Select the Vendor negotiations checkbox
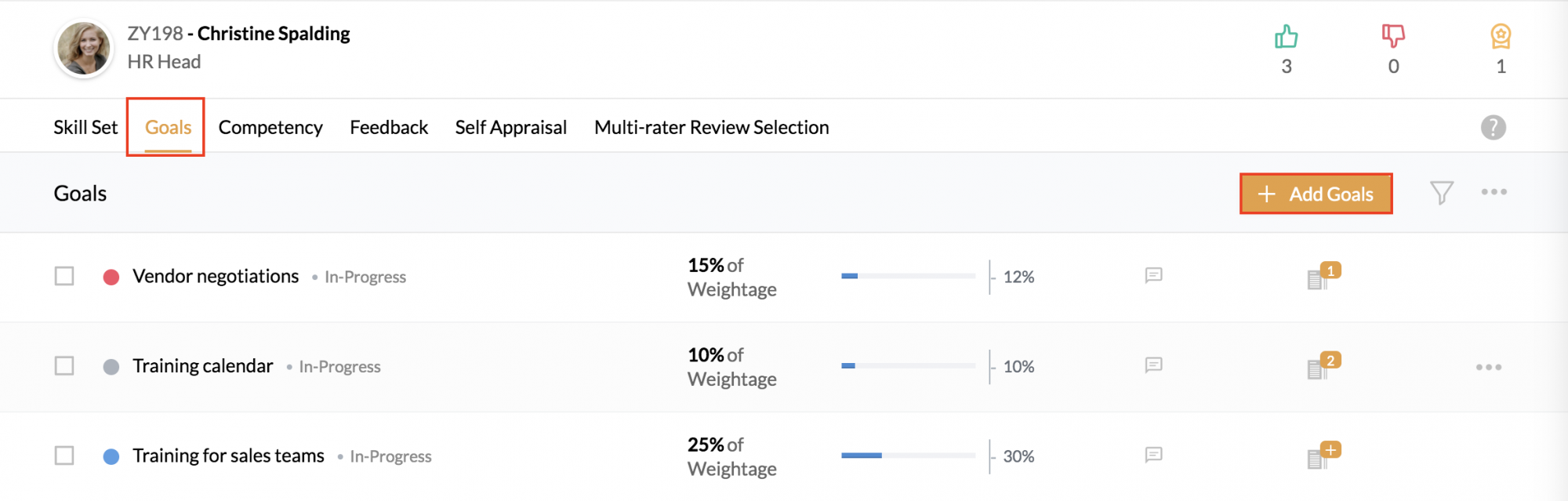The height and width of the screenshot is (501, 1568). (x=64, y=276)
